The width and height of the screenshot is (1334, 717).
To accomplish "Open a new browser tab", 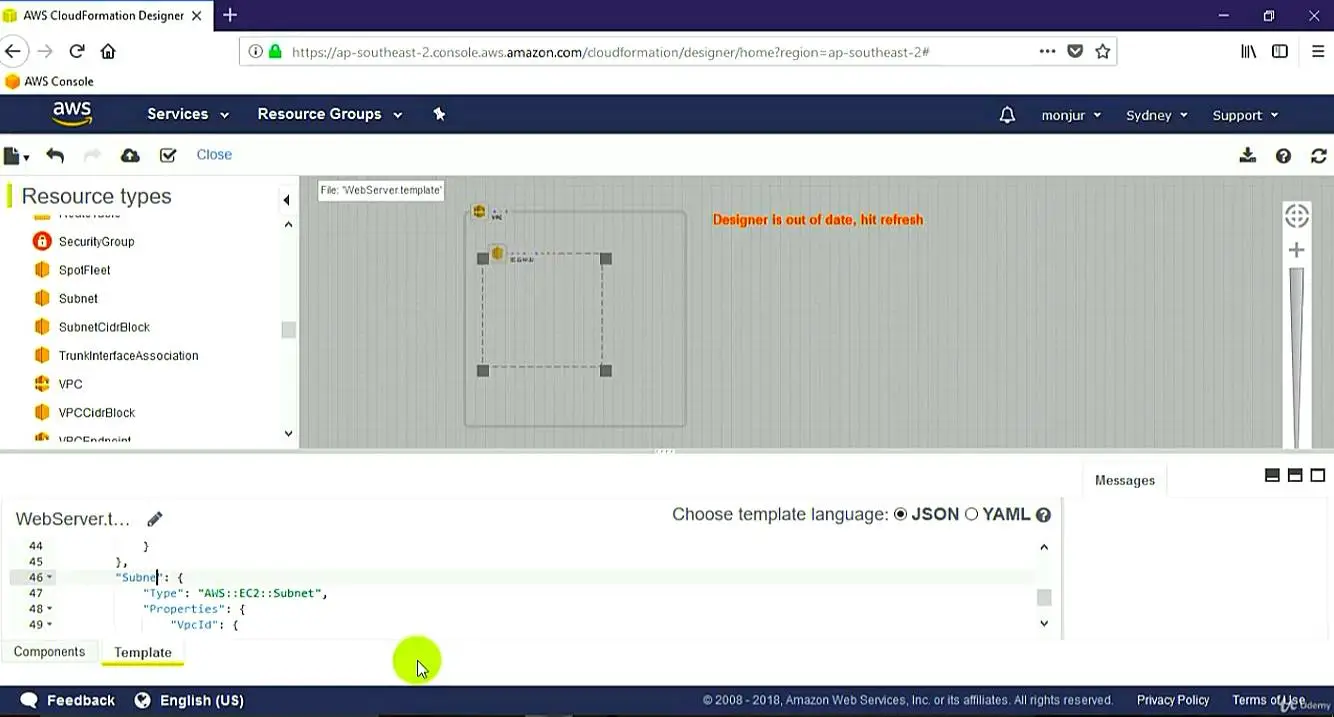I will coord(230,15).
